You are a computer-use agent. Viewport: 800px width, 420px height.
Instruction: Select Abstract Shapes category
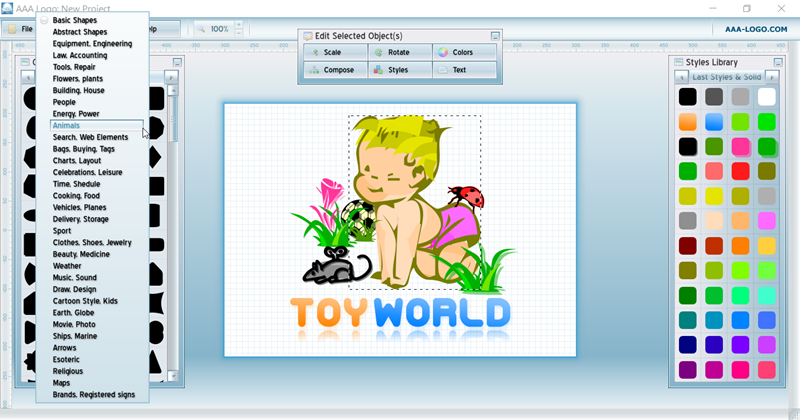point(80,32)
